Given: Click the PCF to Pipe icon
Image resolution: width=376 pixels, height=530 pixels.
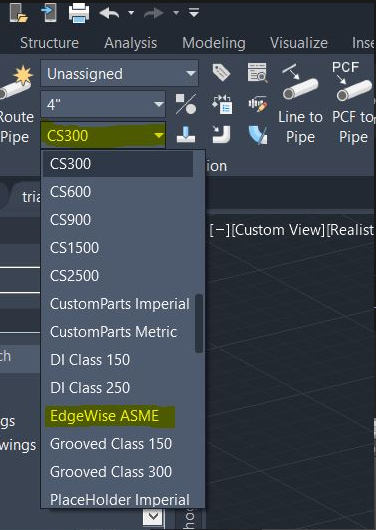Looking at the screenshot, I should 353,81.
